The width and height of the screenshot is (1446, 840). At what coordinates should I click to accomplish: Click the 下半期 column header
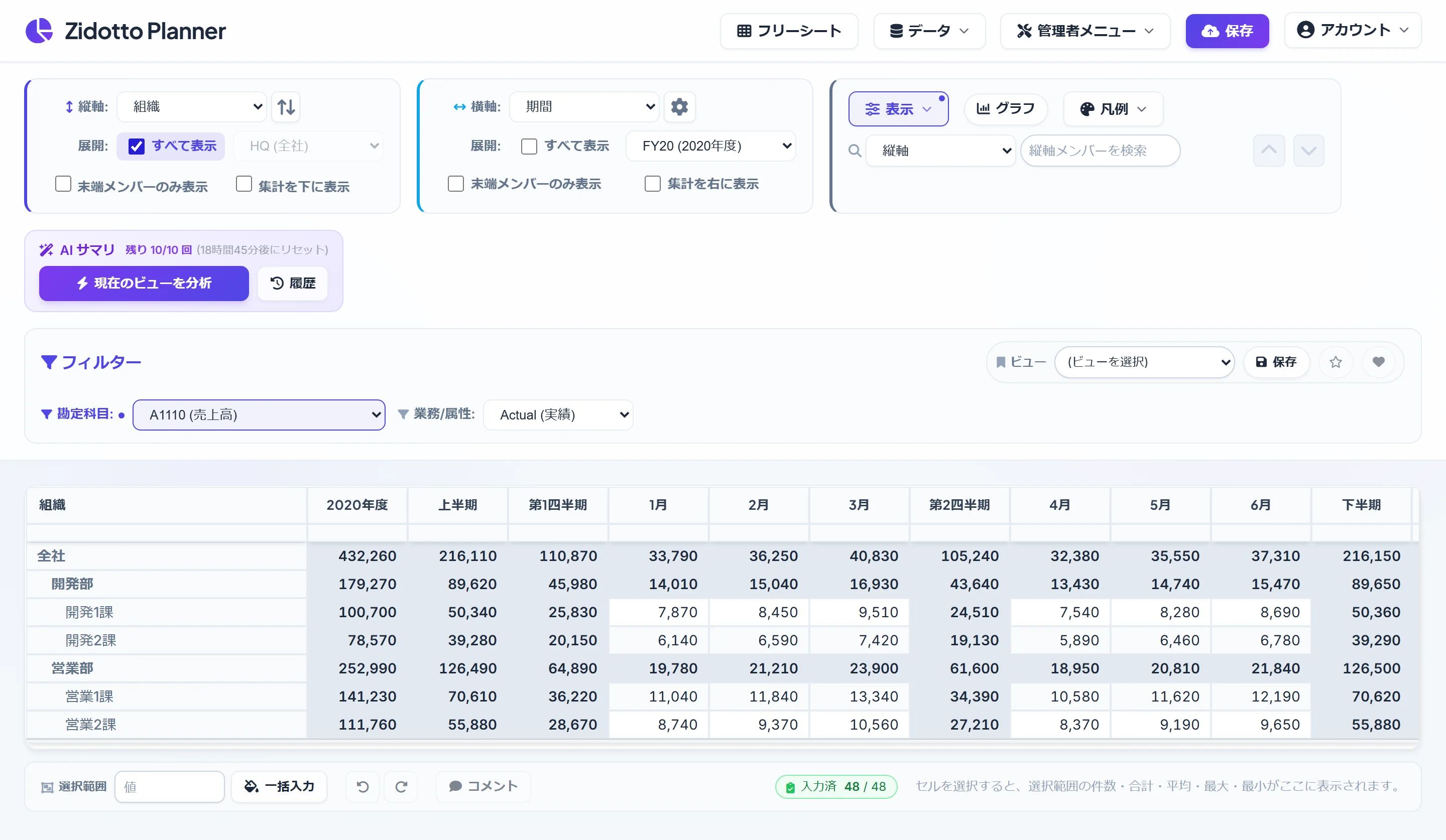click(1361, 505)
